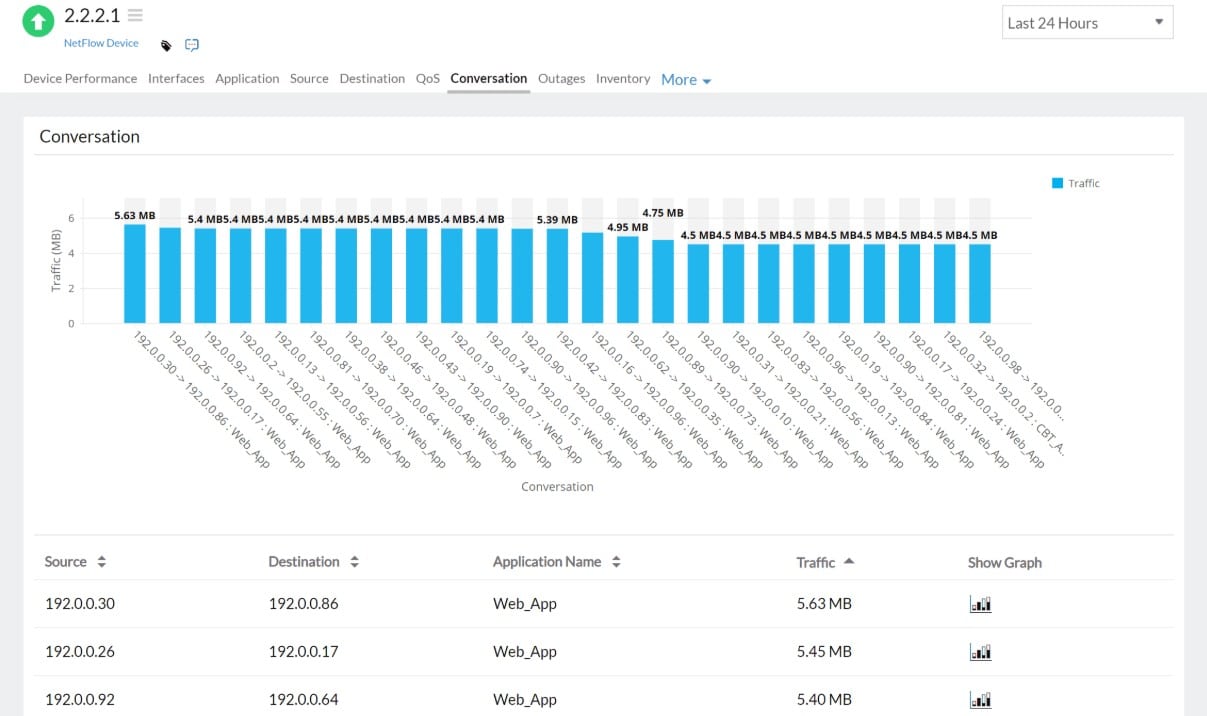1207x716 pixels.
Task: View the Inventory tab
Action: (623, 78)
